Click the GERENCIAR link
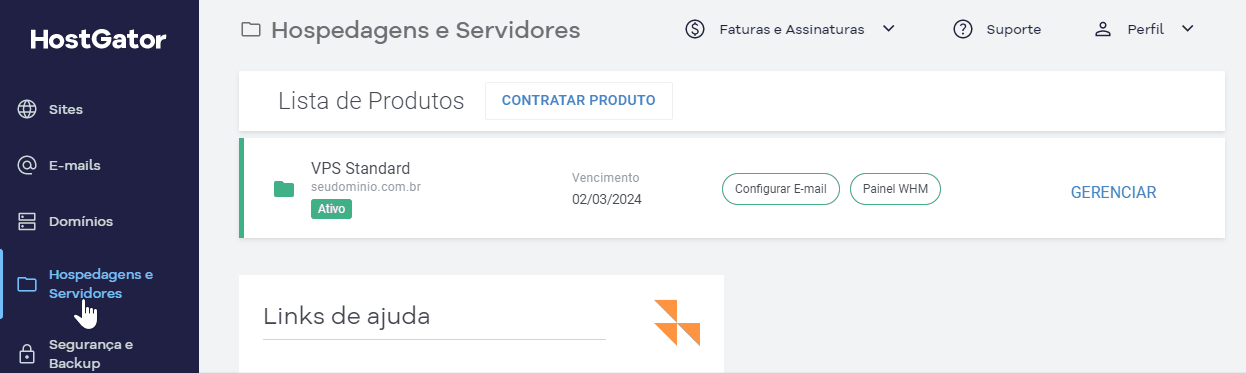This screenshot has height=373, width=1246. [1113, 193]
